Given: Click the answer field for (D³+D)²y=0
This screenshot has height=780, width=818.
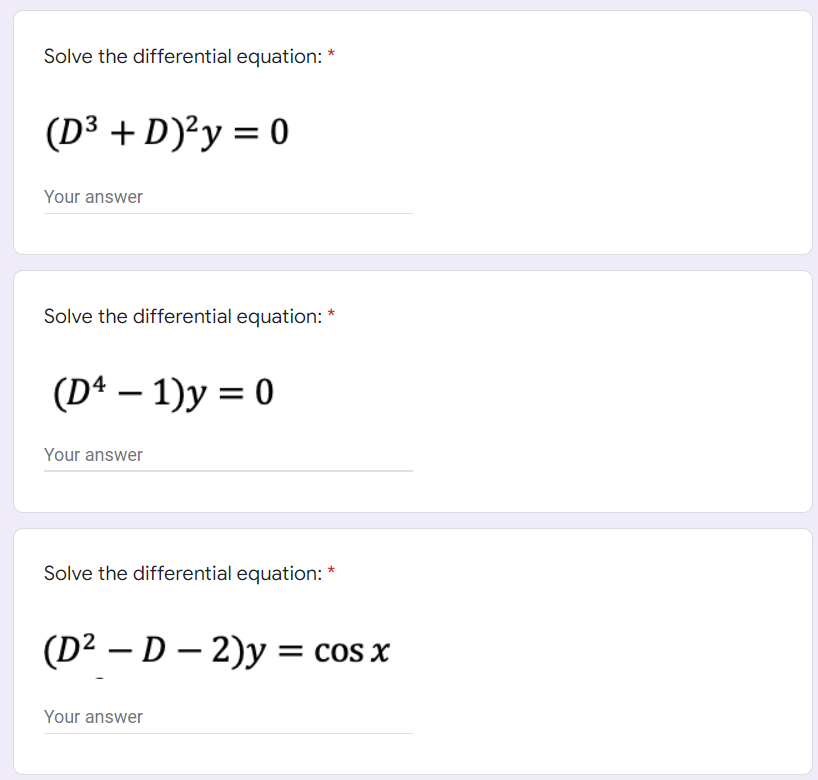Looking at the screenshot, I should [228, 197].
